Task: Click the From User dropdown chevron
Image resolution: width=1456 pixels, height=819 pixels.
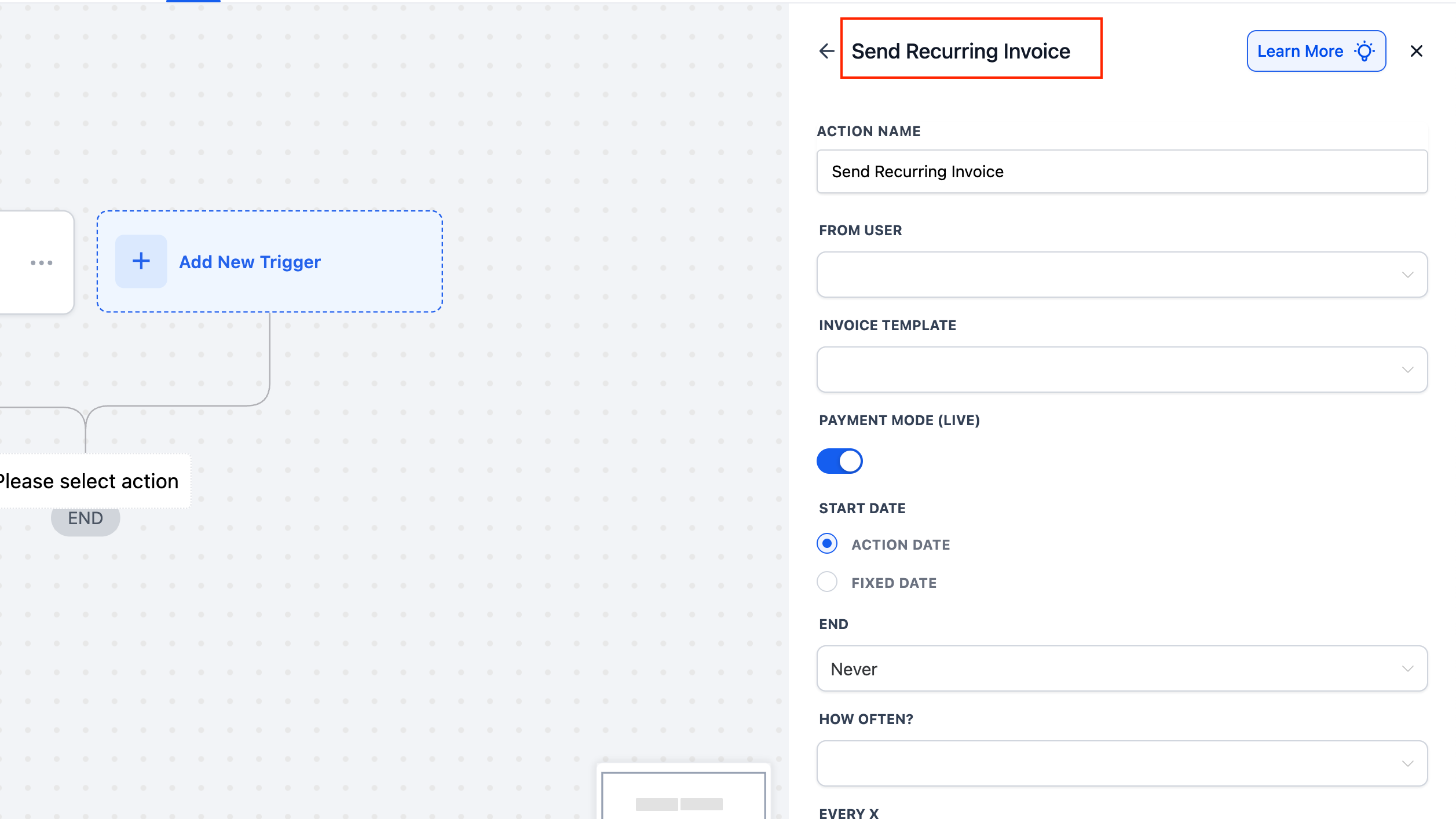Action: coord(1407,275)
